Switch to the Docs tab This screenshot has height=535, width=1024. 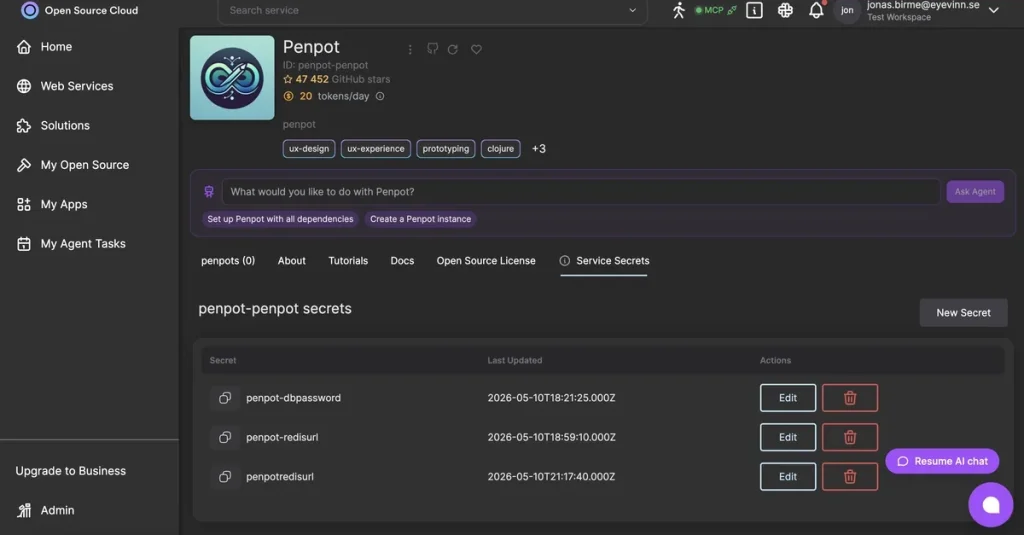(402, 261)
